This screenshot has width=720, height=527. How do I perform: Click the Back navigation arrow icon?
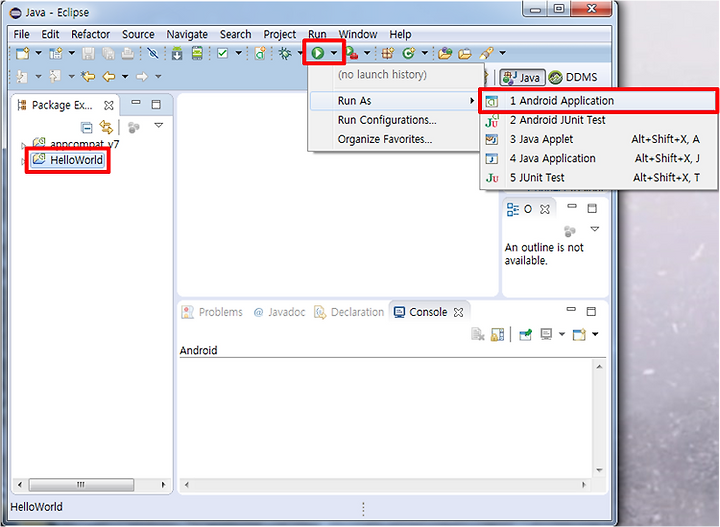point(109,76)
